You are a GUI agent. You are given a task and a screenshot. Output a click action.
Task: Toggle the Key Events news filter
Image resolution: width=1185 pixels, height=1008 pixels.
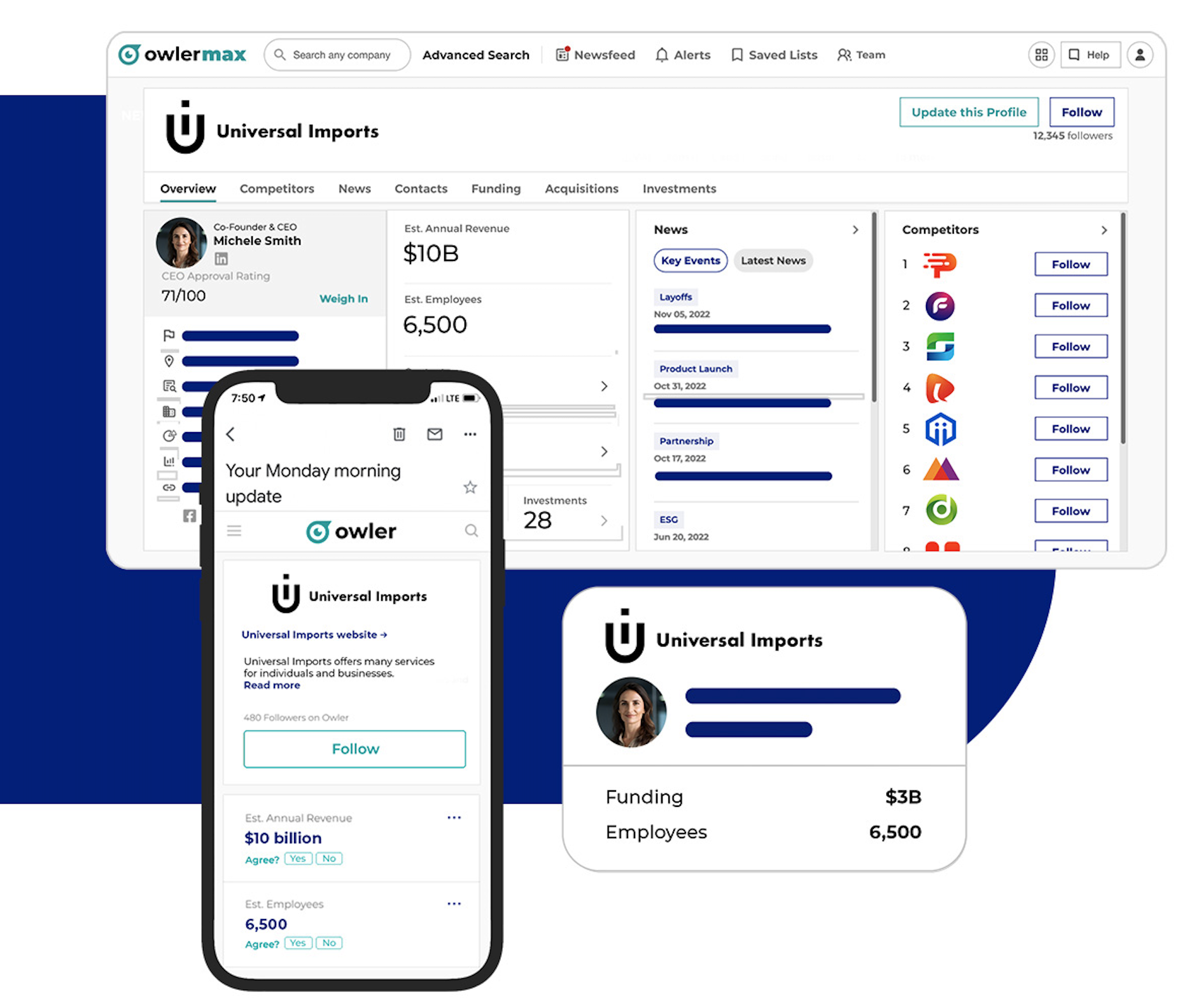click(691, 260)
